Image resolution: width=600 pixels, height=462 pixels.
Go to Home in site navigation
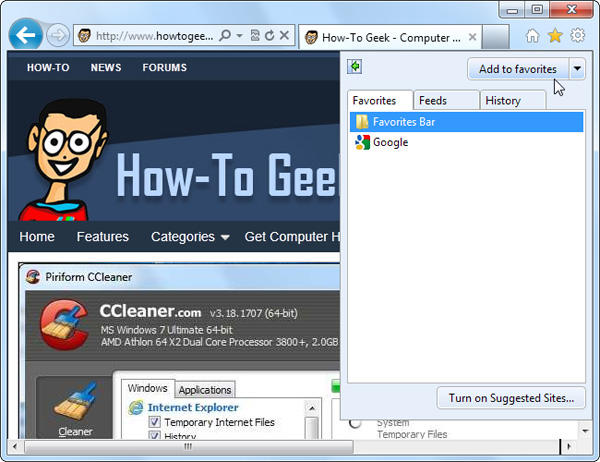point(37,237)
